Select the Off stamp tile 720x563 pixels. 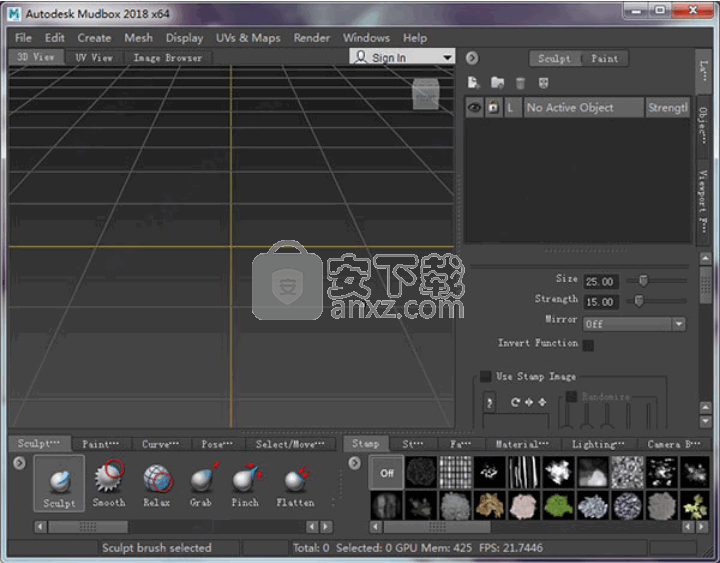pyautogui.click(x=387, y=473)
